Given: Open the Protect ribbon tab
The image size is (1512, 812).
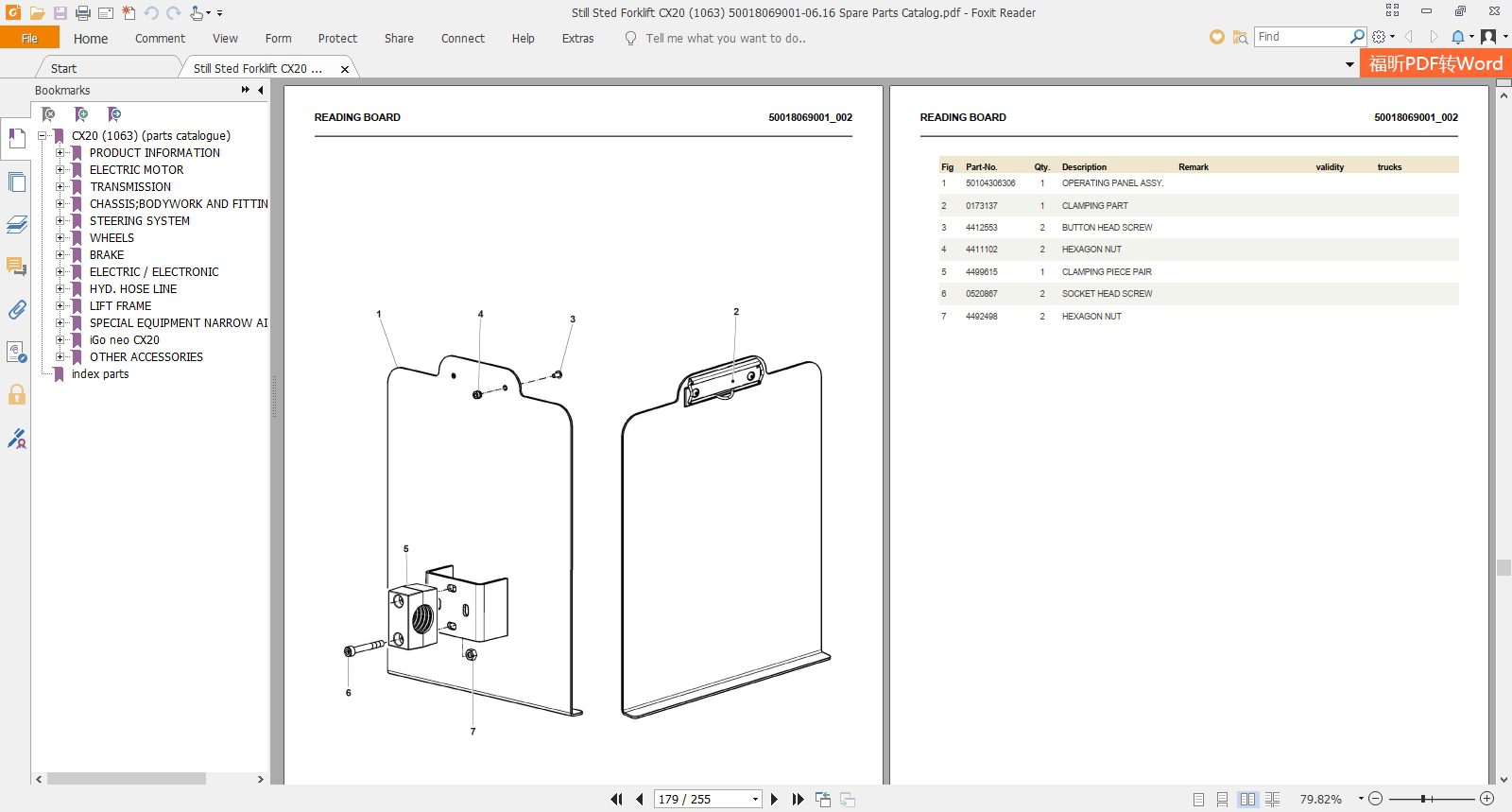Looking at the screenshot, I should [337, 39].
